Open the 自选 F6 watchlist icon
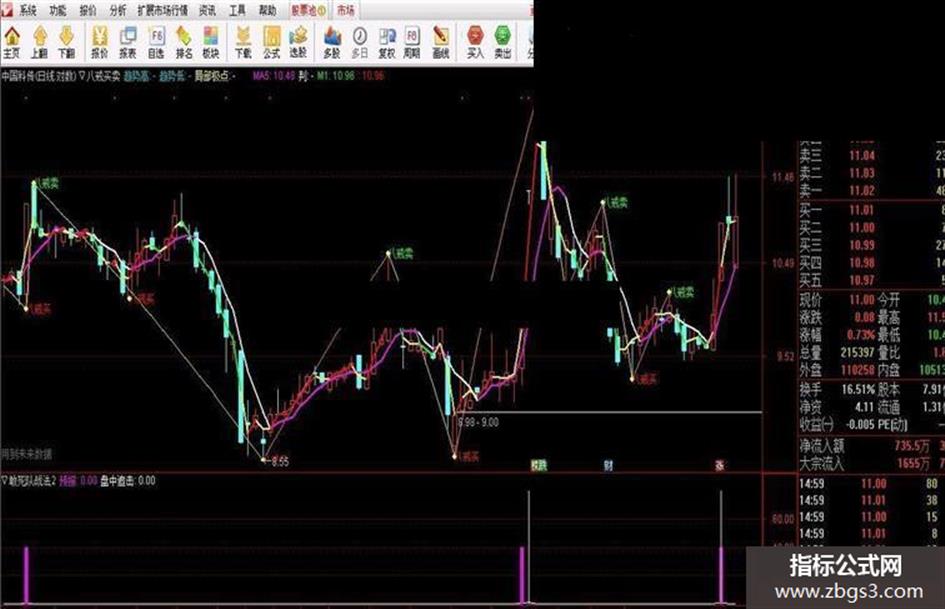Image resolution: width=945 pixels, height=609 pixels. [156, 43]
